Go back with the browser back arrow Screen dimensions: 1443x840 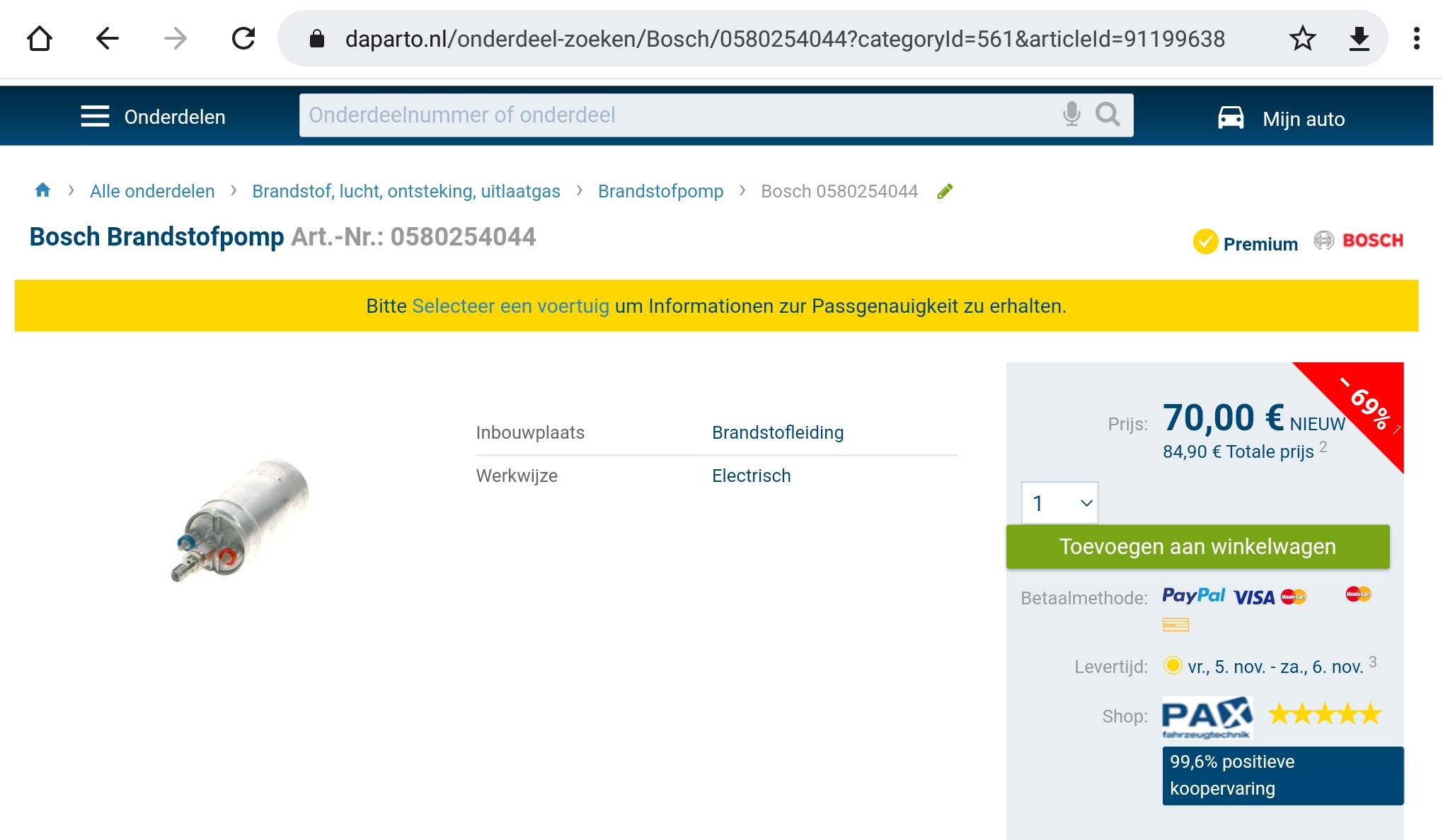coord(107,38)
